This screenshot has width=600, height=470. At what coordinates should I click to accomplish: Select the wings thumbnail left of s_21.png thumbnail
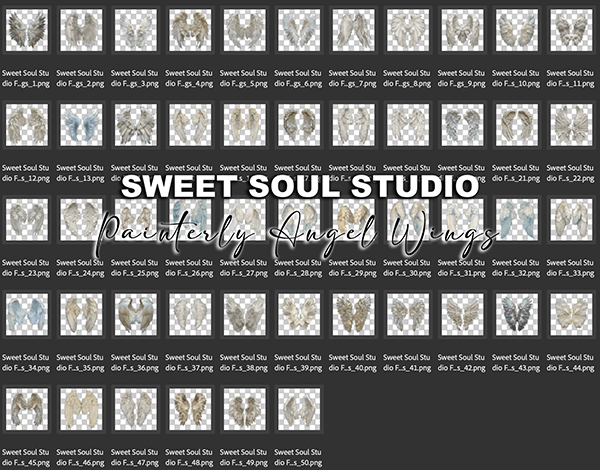(463, 125)
